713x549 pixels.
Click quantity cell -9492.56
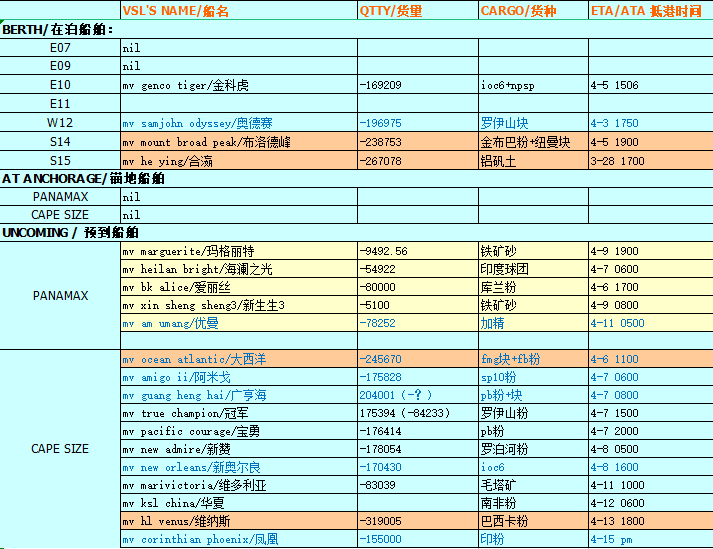(x=418, y=251)
